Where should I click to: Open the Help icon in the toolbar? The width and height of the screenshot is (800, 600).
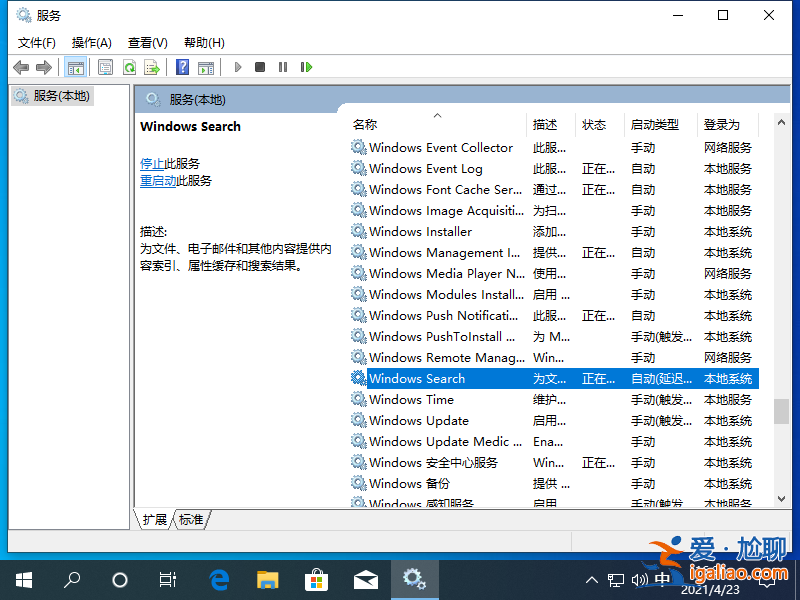(182, 67)
